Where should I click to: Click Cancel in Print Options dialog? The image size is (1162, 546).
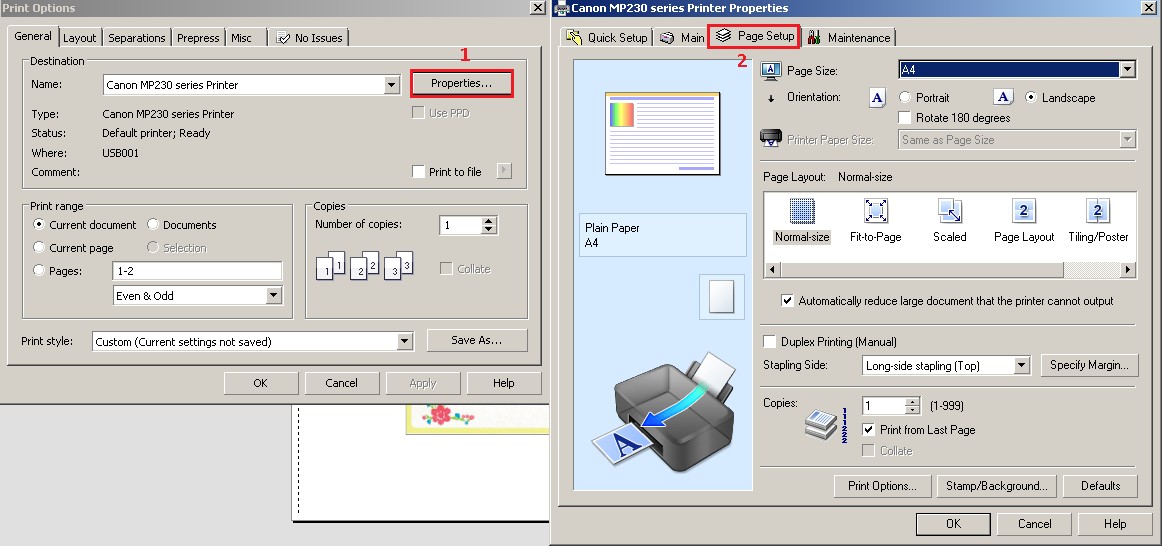pos(342,383)
